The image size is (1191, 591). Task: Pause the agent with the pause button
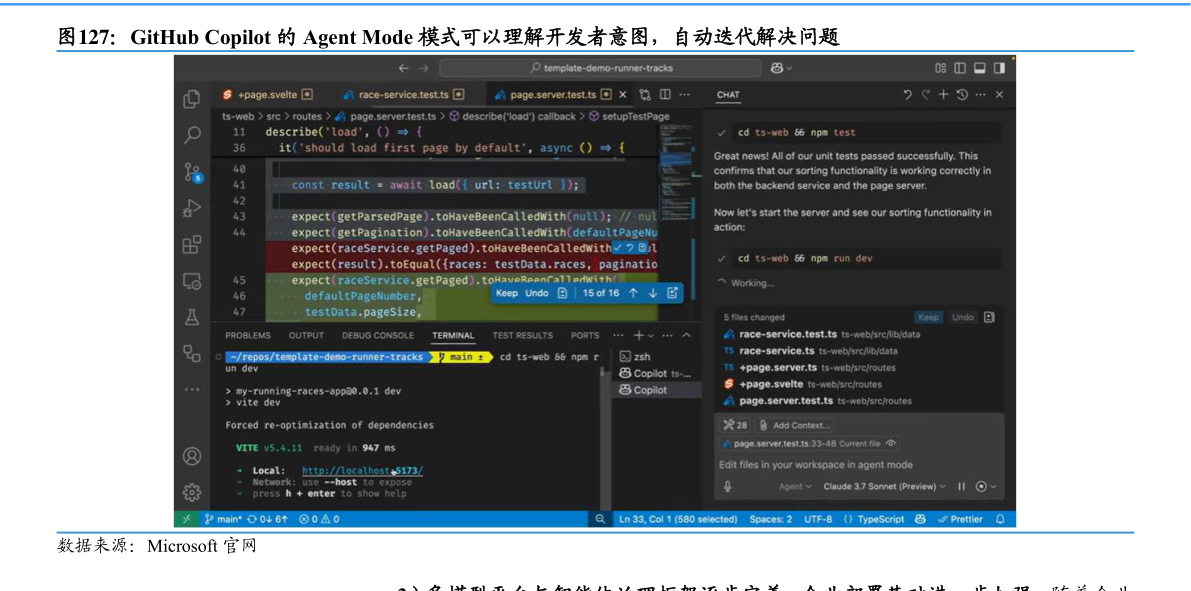coord(961,486)
